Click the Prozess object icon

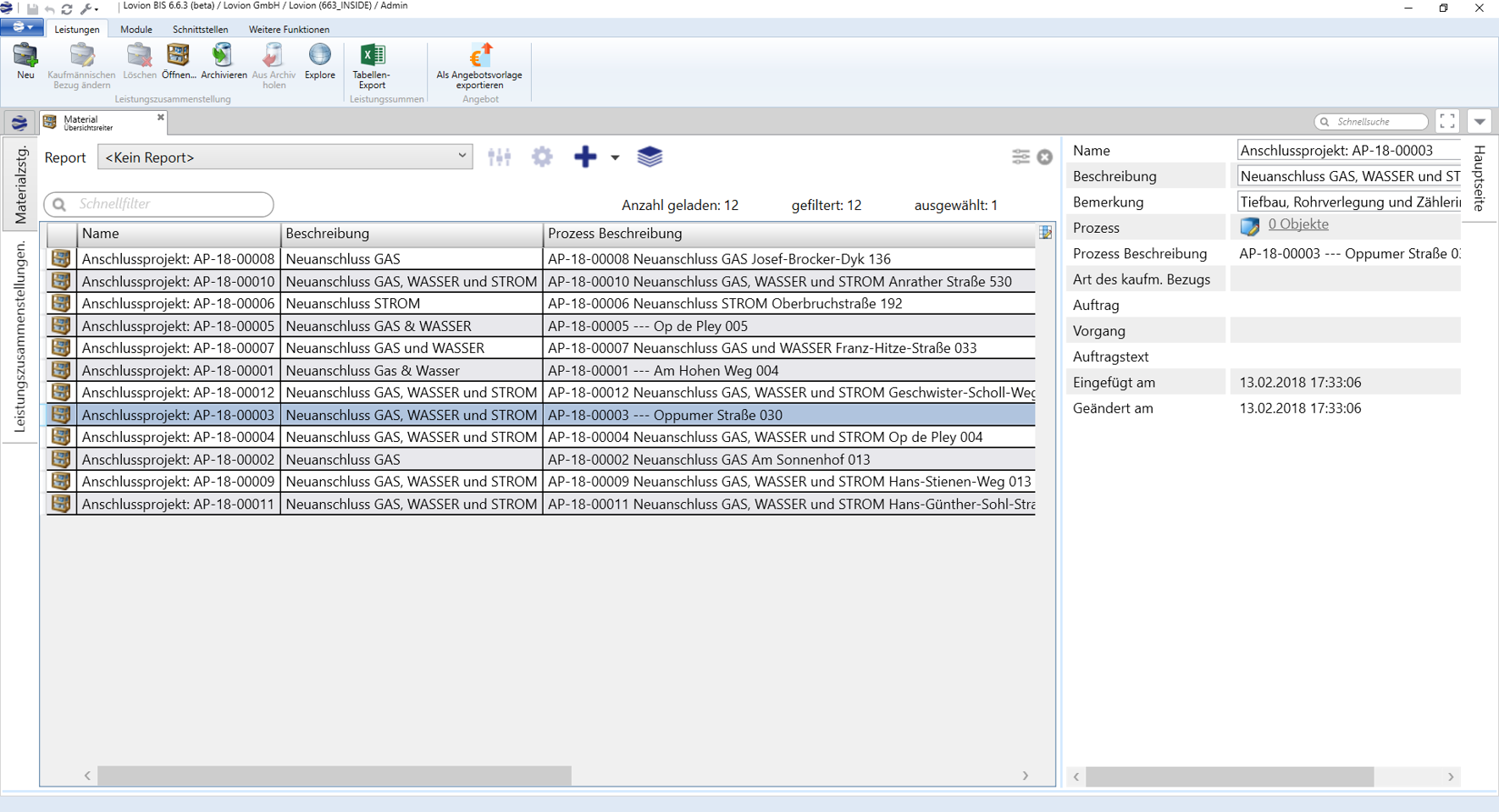pyautogui.click(x=1249, y=226)
